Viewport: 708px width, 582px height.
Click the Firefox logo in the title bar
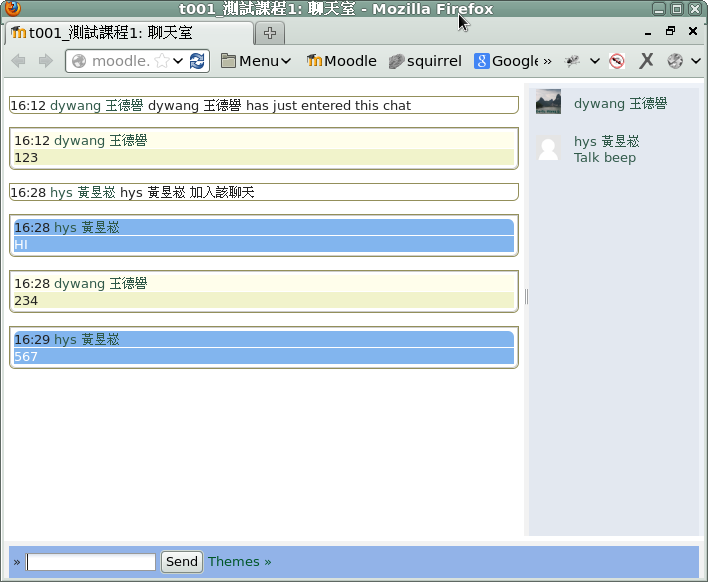click(x=13, y=9)
